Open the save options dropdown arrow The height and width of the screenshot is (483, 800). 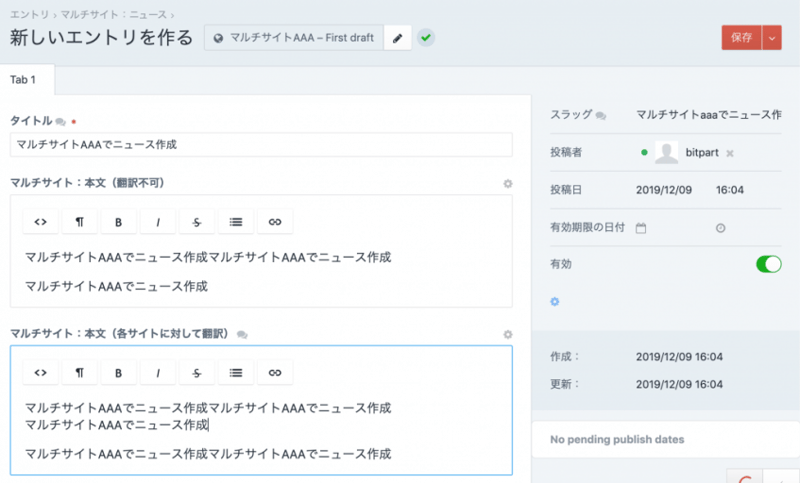(771, 37)
